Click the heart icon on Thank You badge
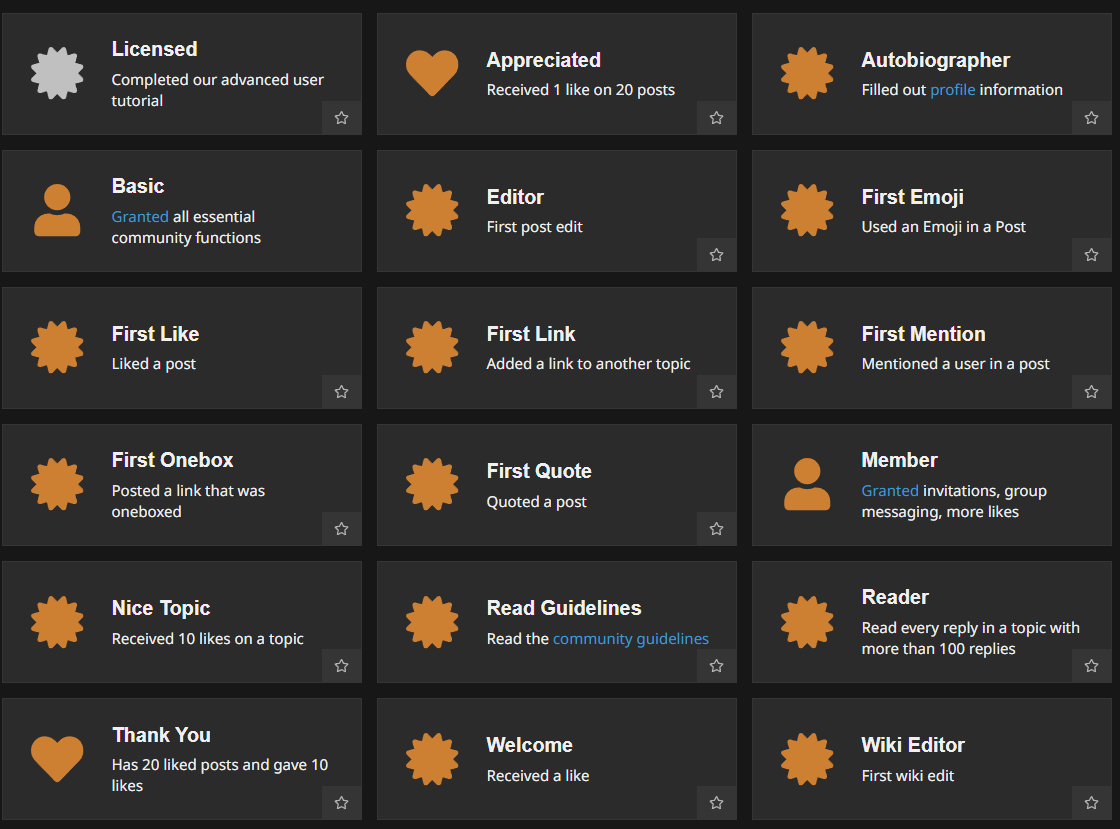The width and height of the screenshot is (1120, 829). click(57, 758)
